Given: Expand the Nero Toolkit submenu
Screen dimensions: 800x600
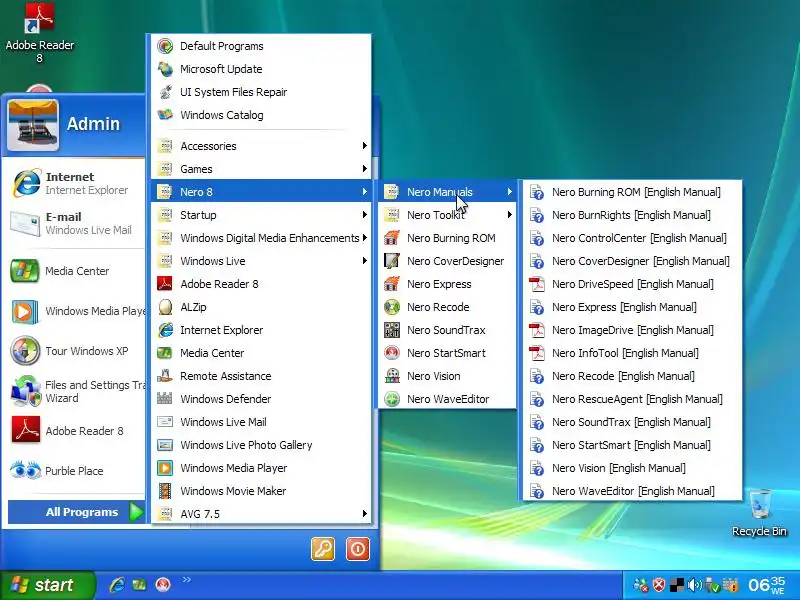Looking at the screenshot, I should pos(447,215).
